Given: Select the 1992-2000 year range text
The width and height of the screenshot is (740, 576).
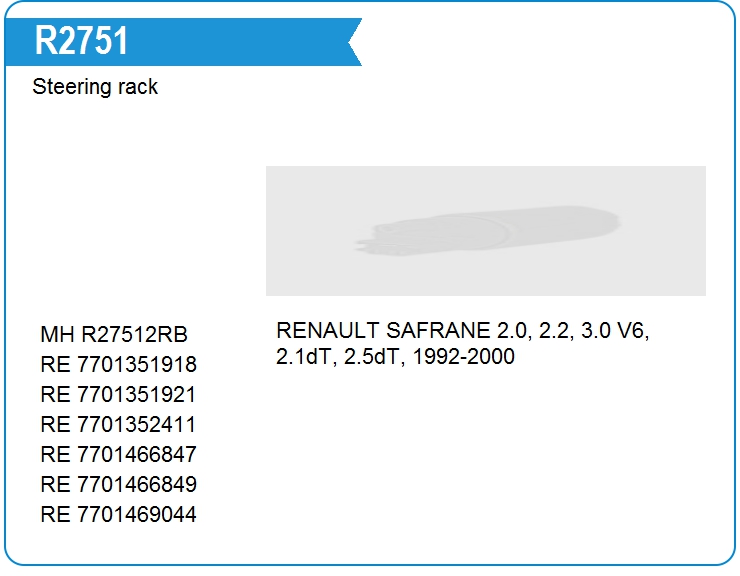Looking at the screenshot, I should [463, 356].
